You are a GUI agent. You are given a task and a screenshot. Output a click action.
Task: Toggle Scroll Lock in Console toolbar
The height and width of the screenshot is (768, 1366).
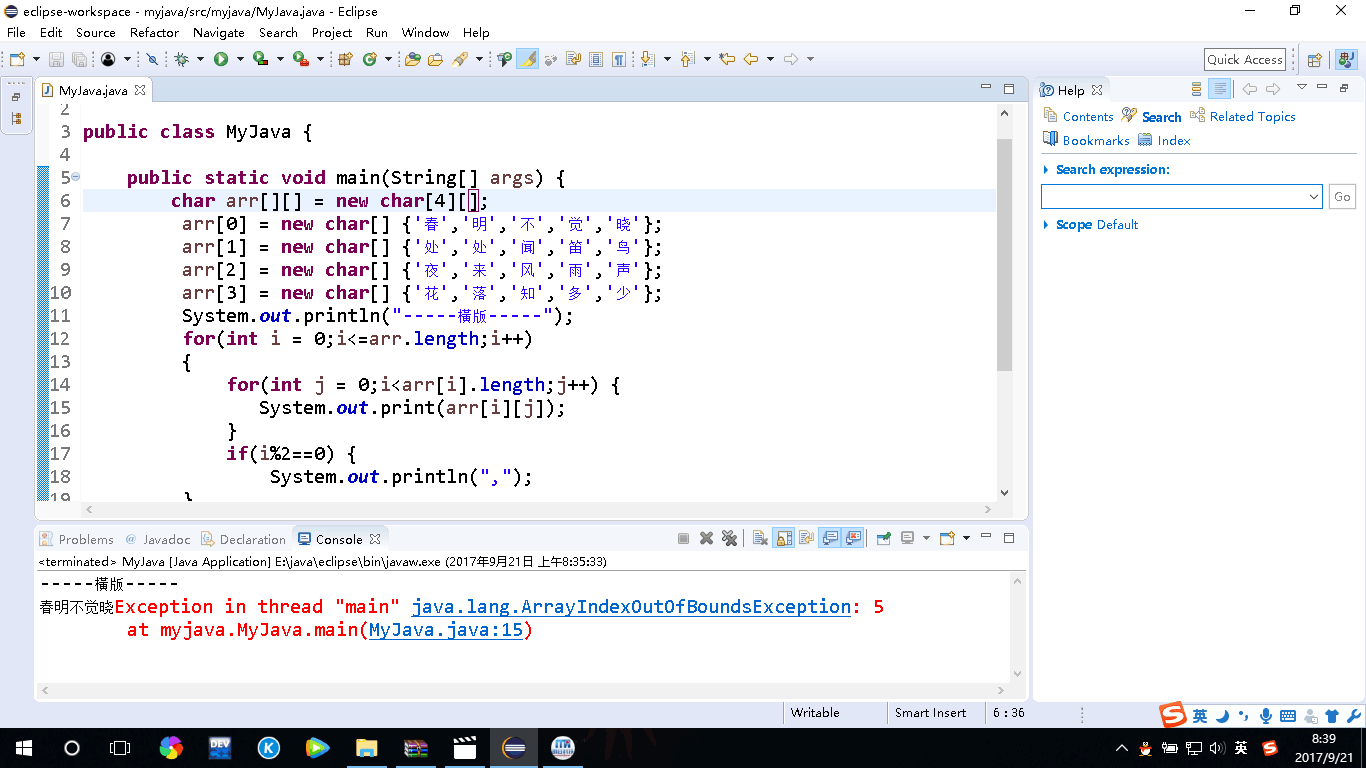(x=783, y=538)
